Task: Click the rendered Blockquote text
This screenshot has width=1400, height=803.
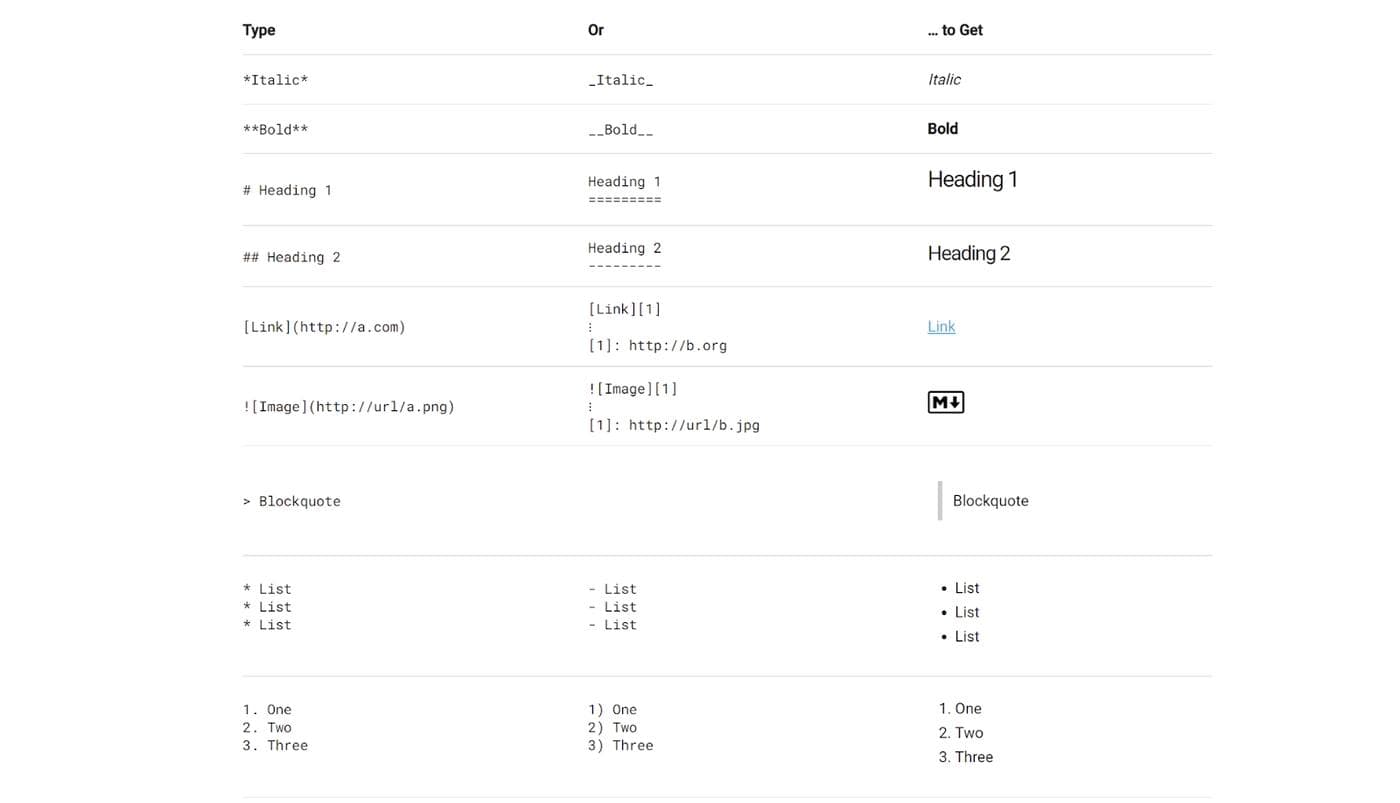Action: coord(990,501)
